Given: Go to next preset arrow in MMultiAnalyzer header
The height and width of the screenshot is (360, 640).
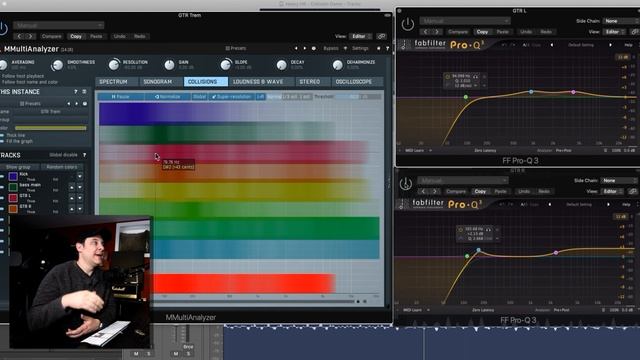Looking at the screenshot, I should point(304,48).
